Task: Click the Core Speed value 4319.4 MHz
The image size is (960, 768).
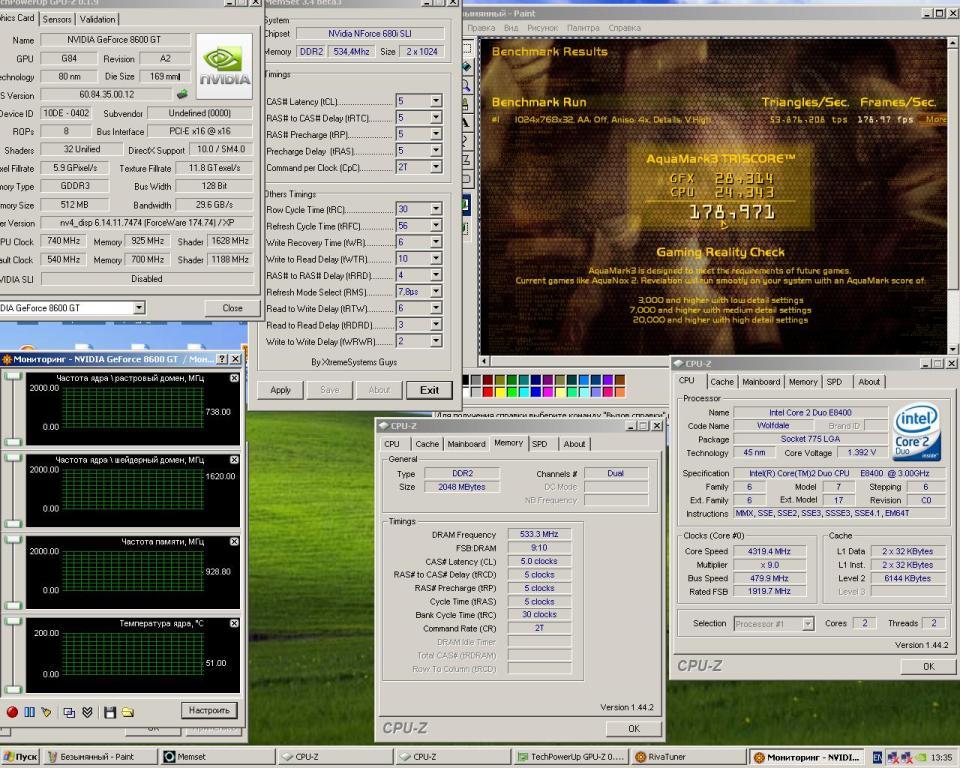Action: tap(769, 551)
